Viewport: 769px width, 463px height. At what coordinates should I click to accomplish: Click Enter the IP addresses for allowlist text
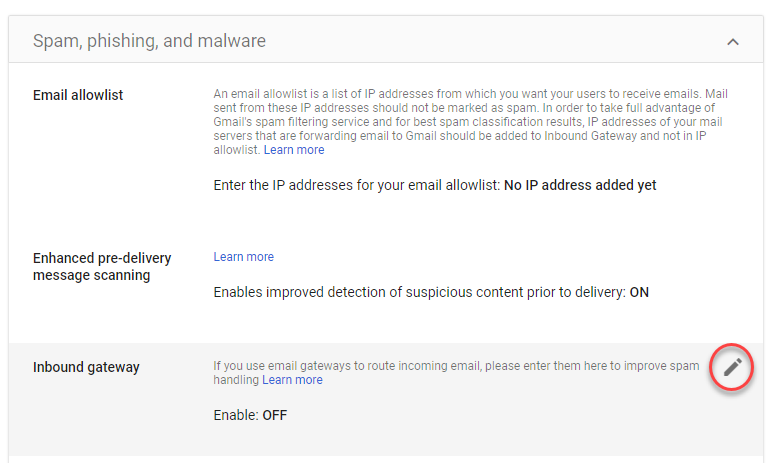[357, 185]
